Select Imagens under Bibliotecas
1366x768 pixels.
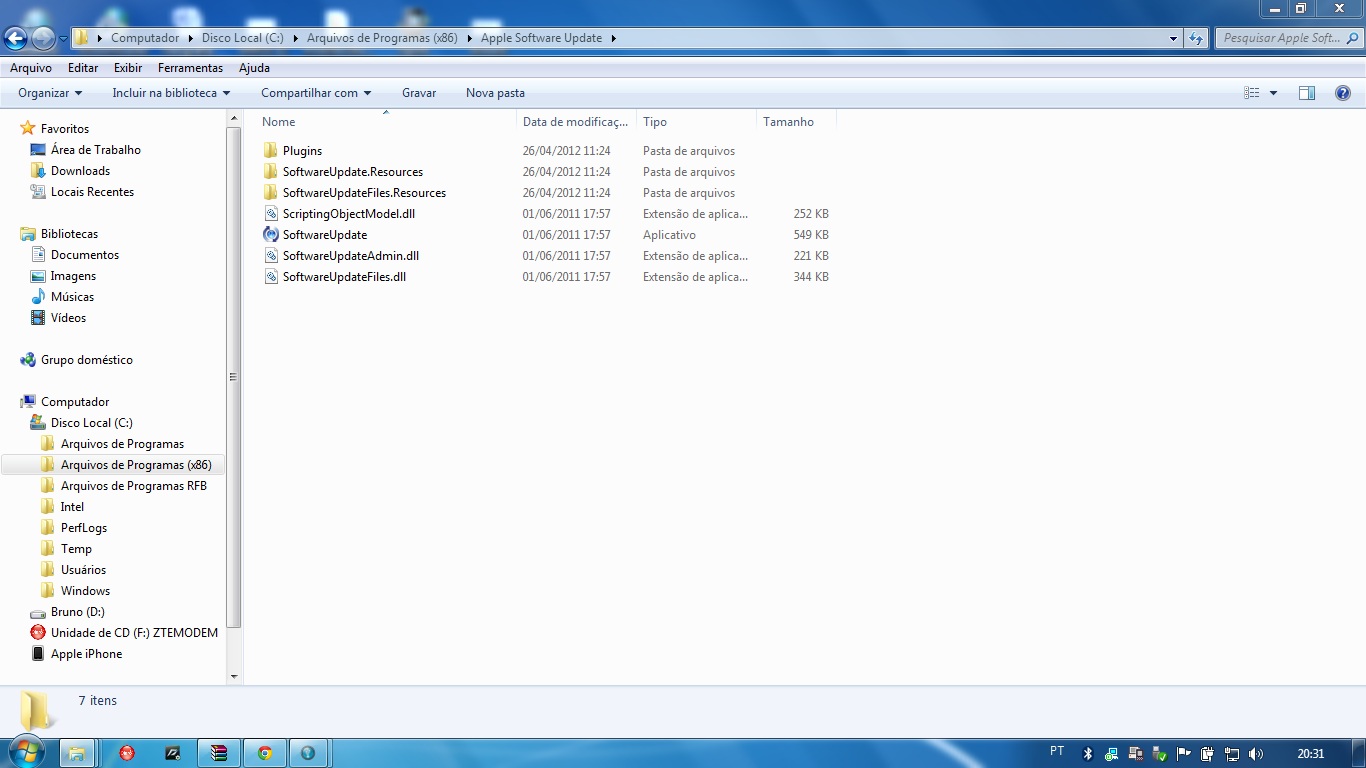(x=74, y=276)
